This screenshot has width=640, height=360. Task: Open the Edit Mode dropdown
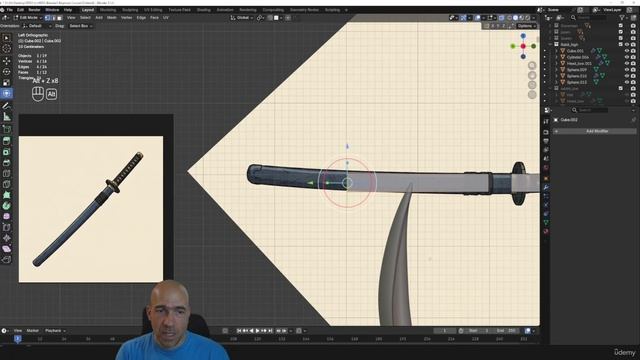tap(28, 18)
